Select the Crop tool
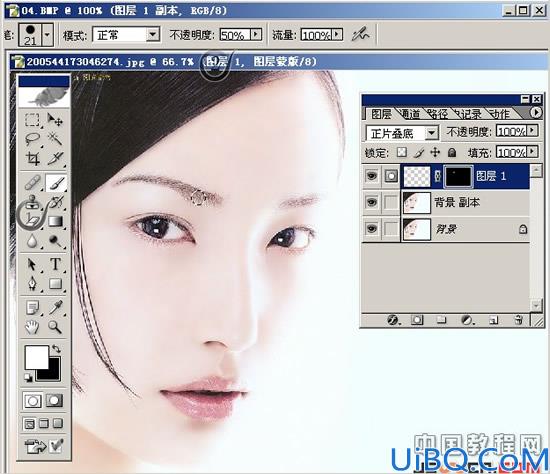 point(33,159)
